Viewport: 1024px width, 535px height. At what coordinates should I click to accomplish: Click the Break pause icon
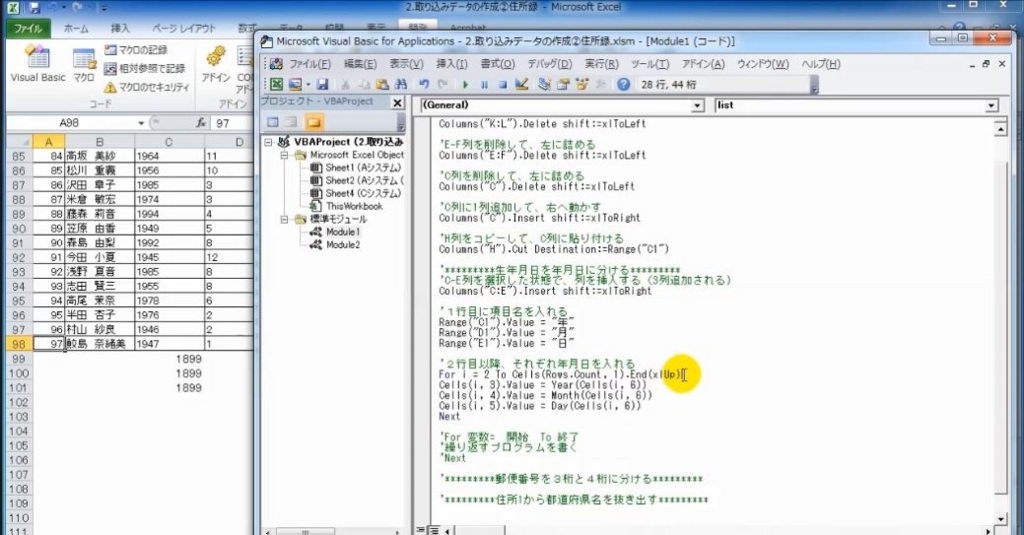pyautogui.click(x=484, y=84)
